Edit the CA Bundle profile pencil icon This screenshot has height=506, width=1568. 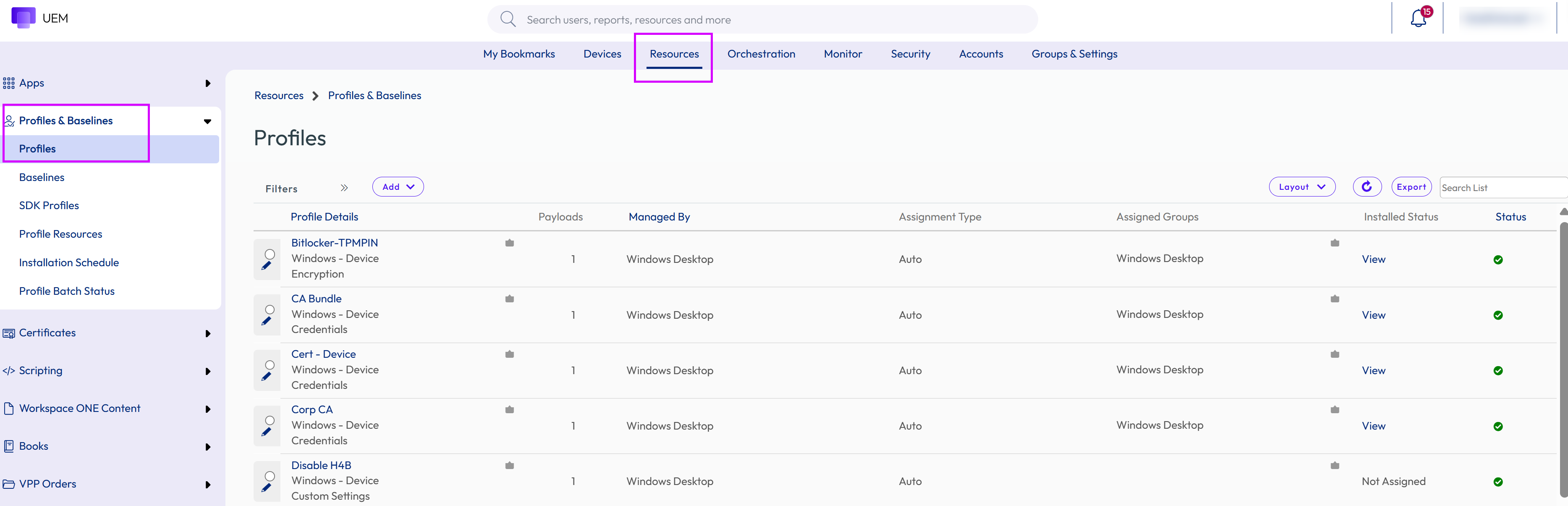[267, 321]
